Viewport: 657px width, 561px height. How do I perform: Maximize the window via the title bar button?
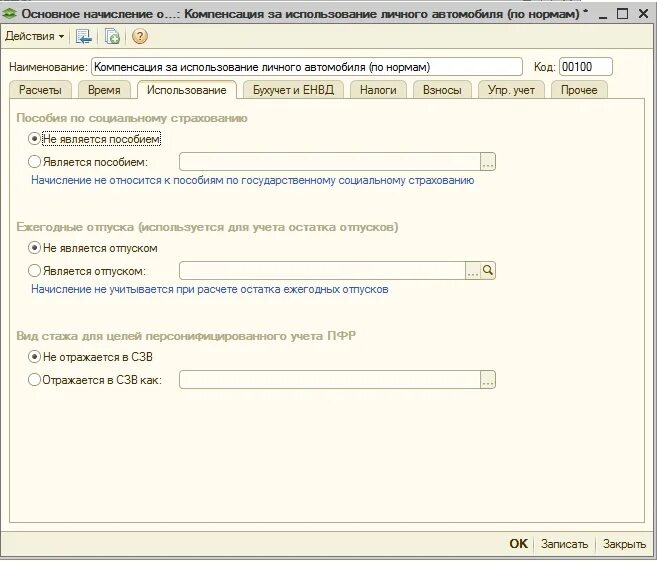click(x=623, y=14)
